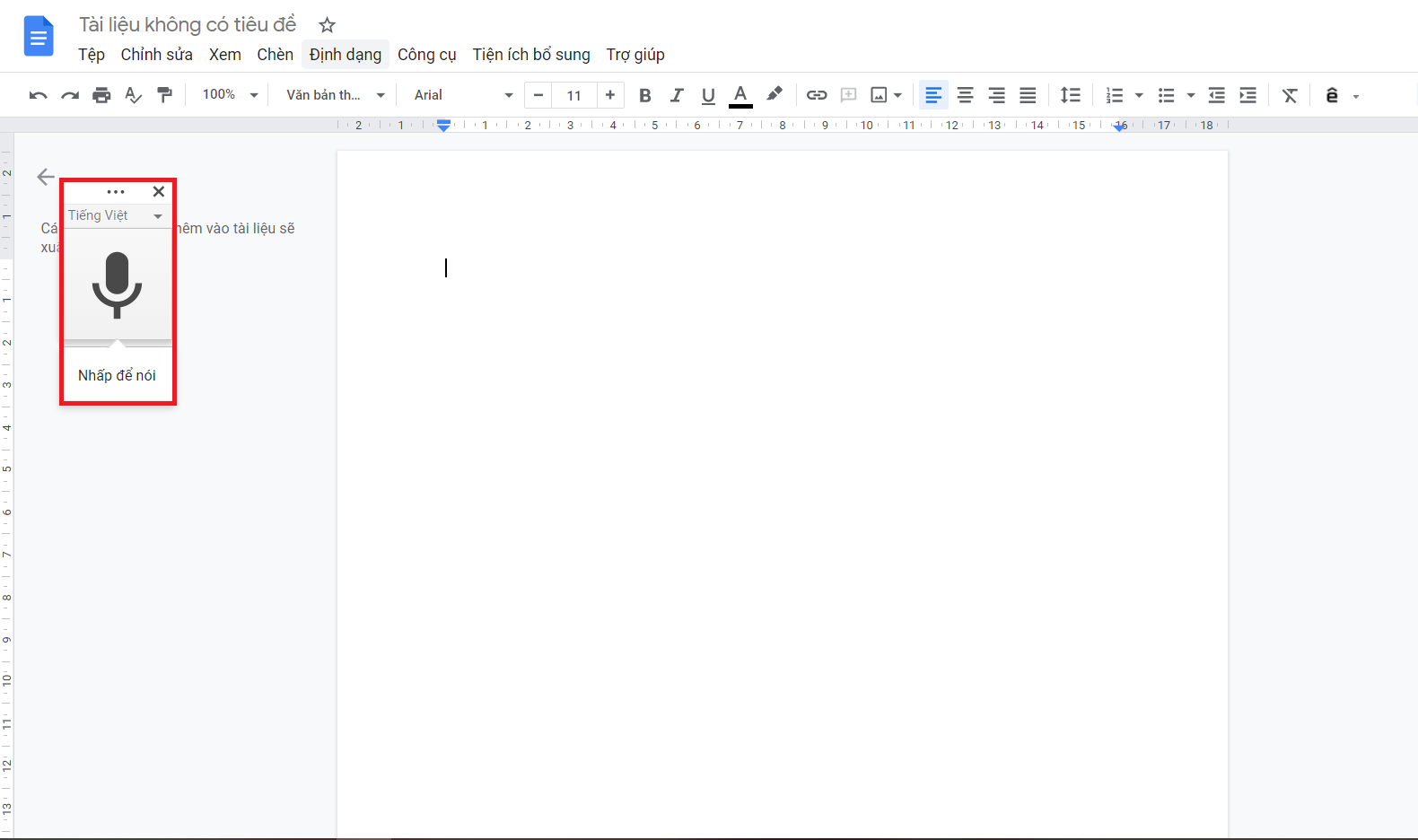
Task: Click the back arrow in outline panel
Action: click(46, 177)
